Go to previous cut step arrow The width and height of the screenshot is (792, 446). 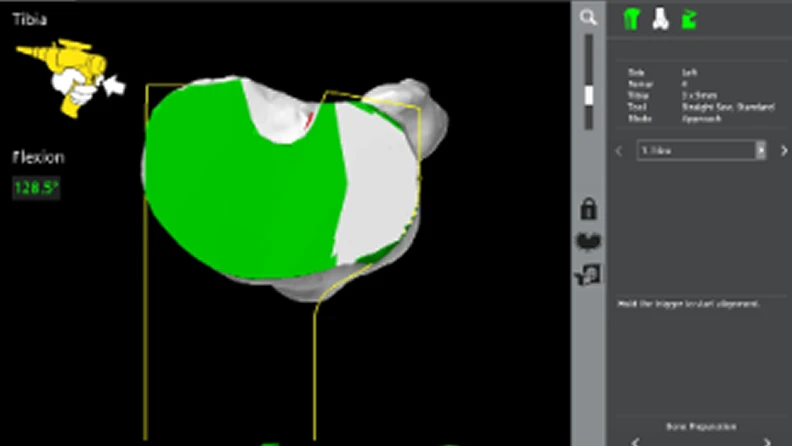coord(619,151)
